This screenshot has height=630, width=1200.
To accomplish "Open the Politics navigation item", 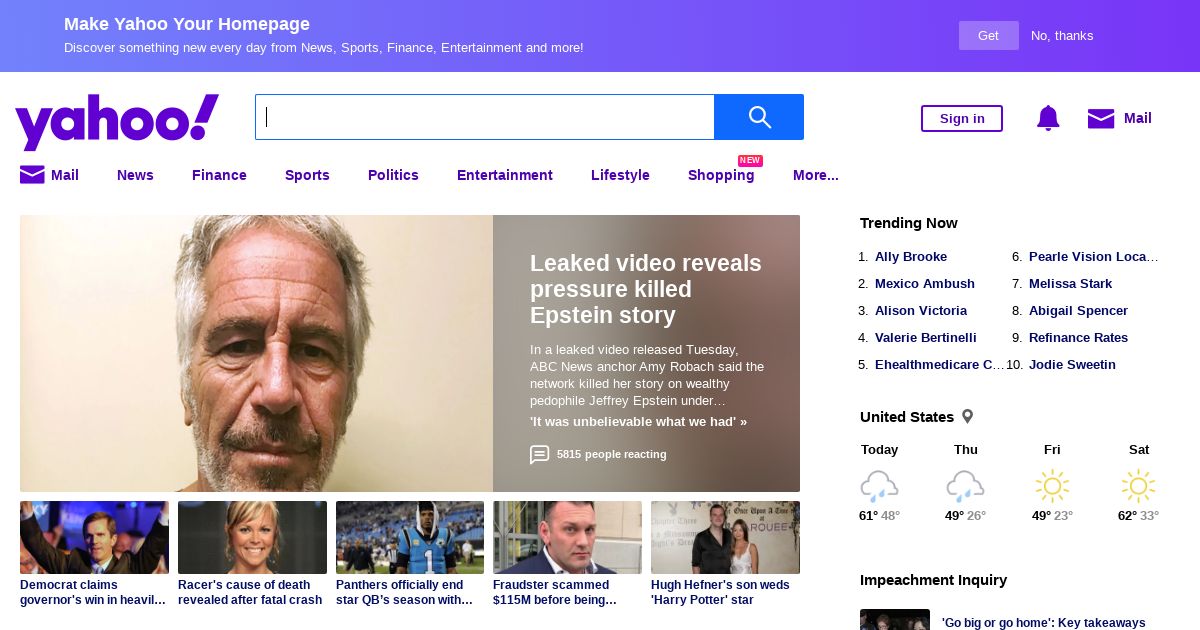I will (393, 175).
